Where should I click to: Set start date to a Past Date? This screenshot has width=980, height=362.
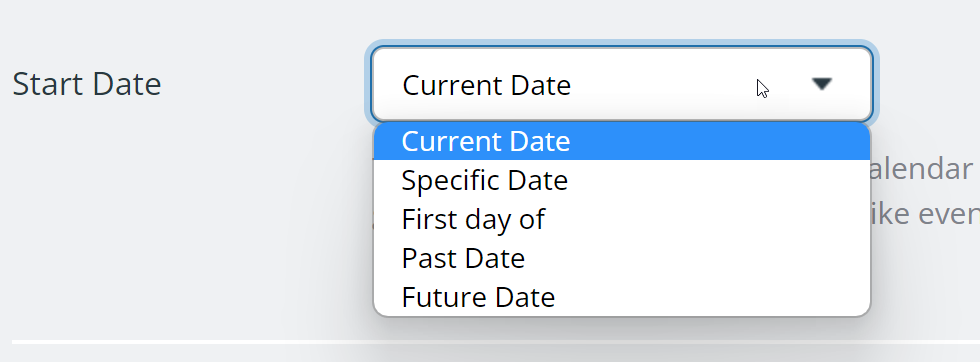coord(622,258)
